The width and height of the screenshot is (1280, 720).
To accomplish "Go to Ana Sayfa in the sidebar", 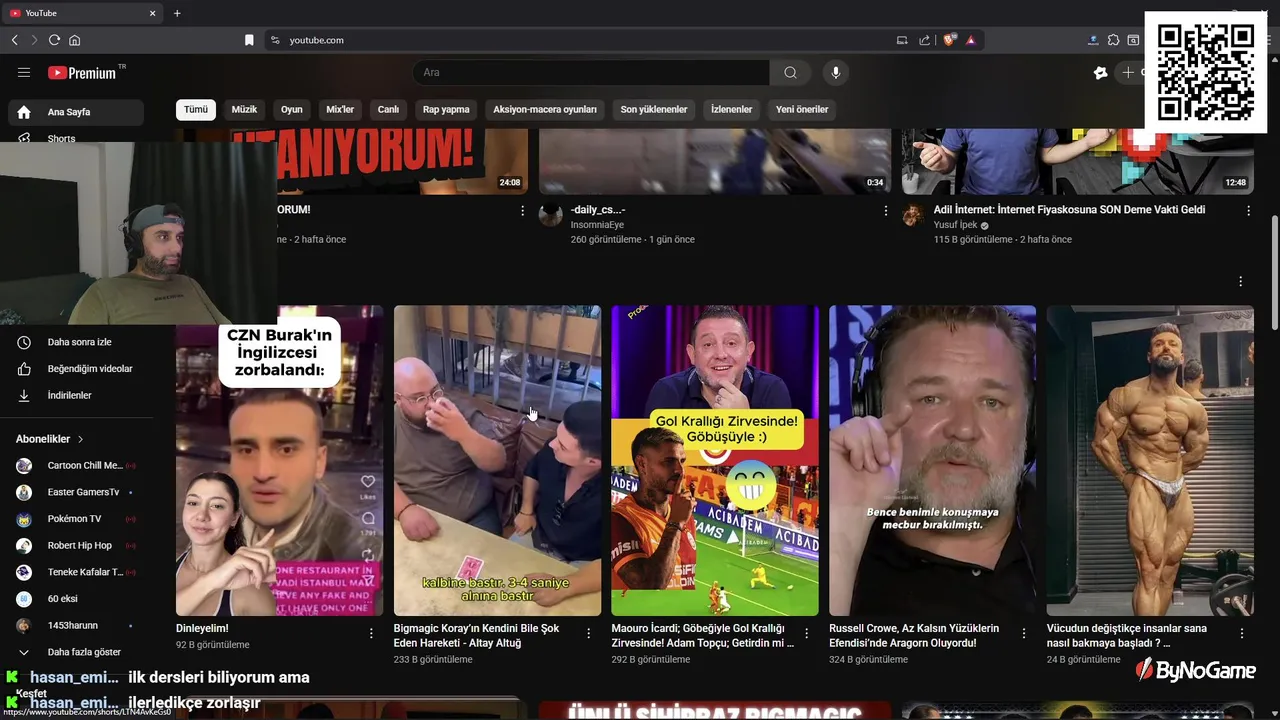I will [76, 112].
